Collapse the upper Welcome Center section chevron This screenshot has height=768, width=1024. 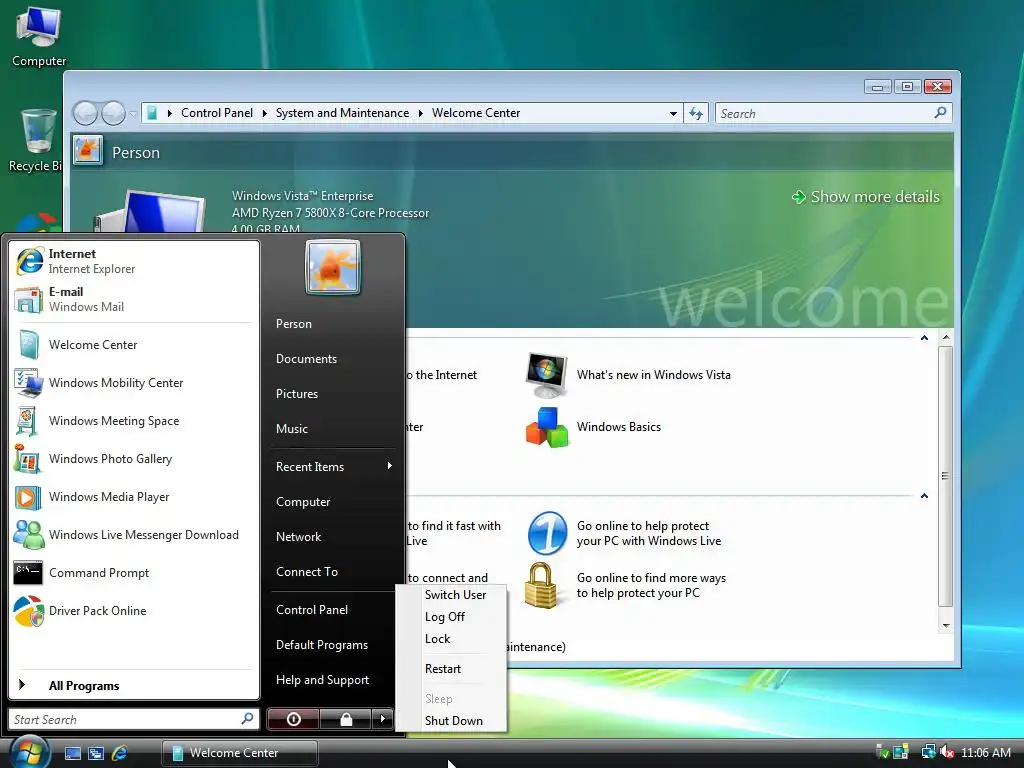tap(924, 338)
